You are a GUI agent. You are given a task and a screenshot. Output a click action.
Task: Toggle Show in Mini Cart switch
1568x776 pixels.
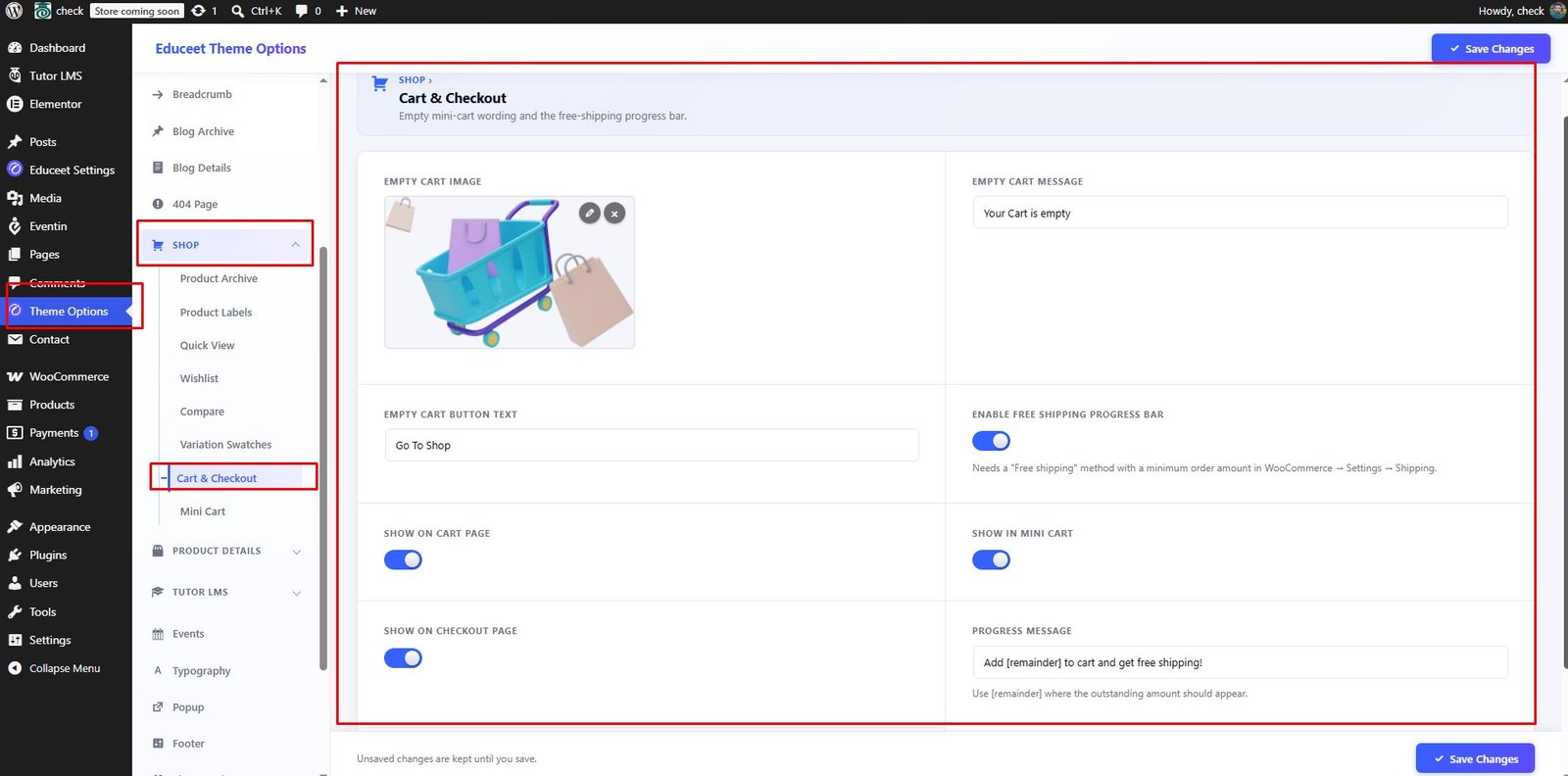click(991, 560)
